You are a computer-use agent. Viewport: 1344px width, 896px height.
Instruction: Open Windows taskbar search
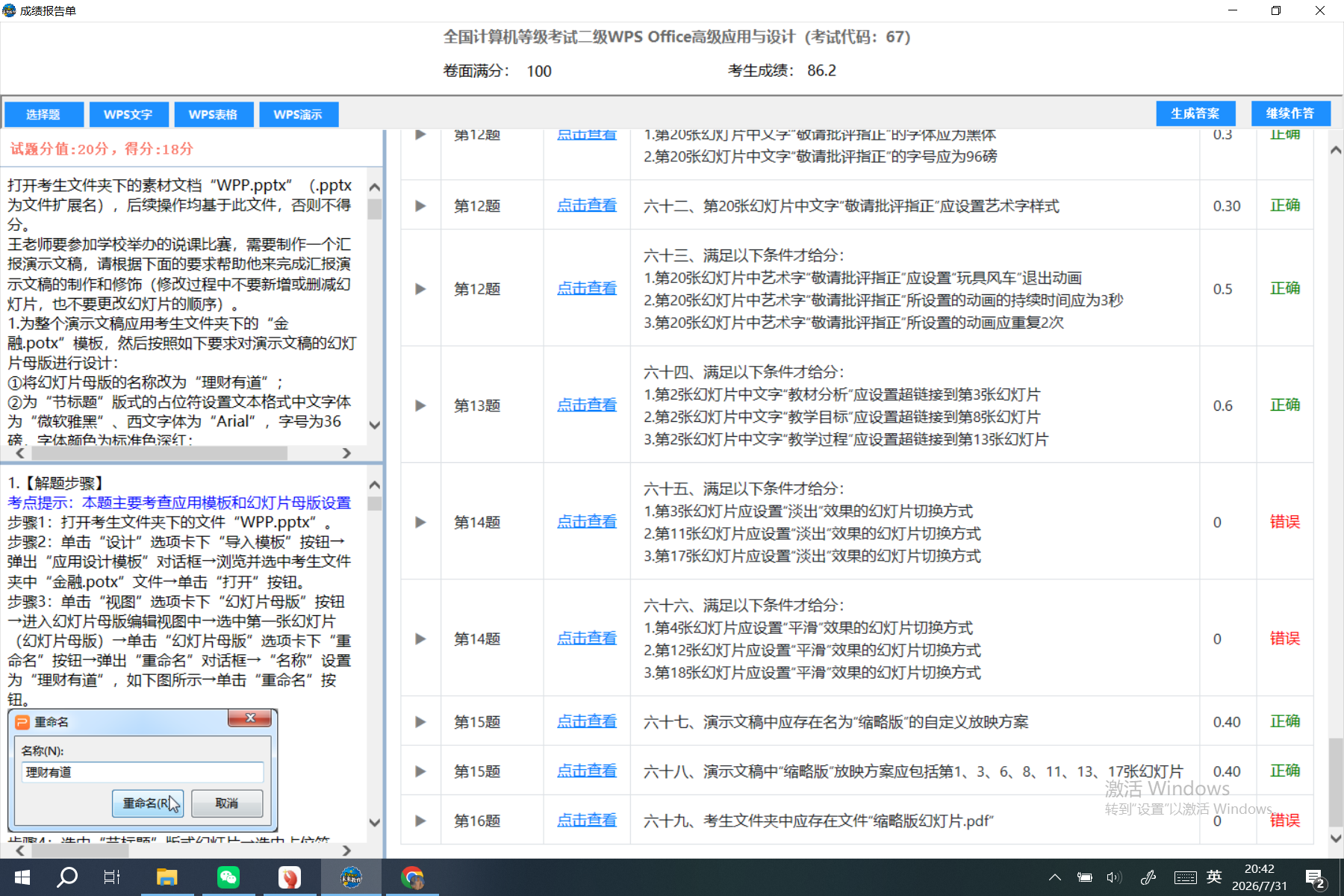coord(67,877)
